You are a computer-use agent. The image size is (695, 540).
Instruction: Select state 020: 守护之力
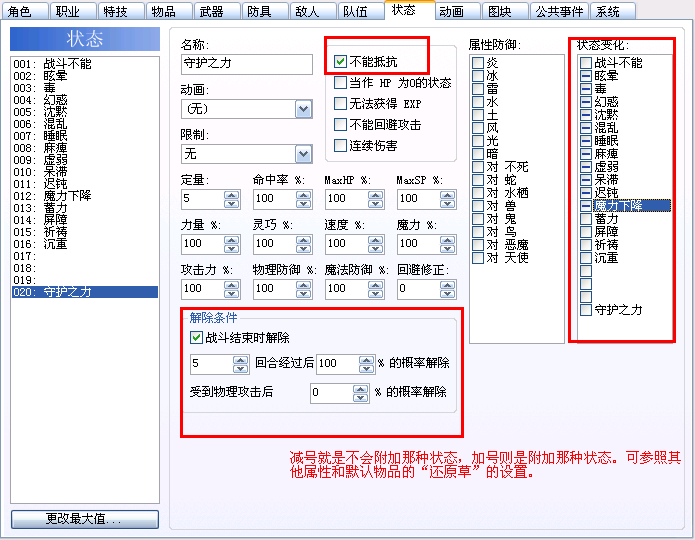coord(85,292)
